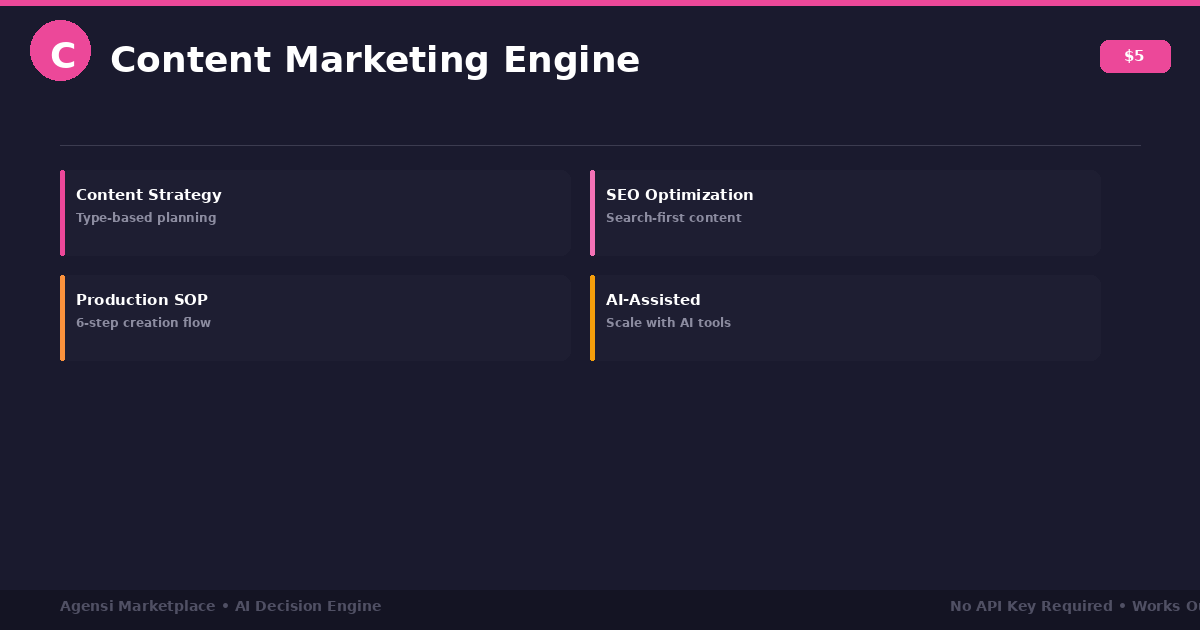1200x630 pixels.
Task: Click the 'No API Key Required' footer text
Action: pyautogui.click(x=1031, y=606)
